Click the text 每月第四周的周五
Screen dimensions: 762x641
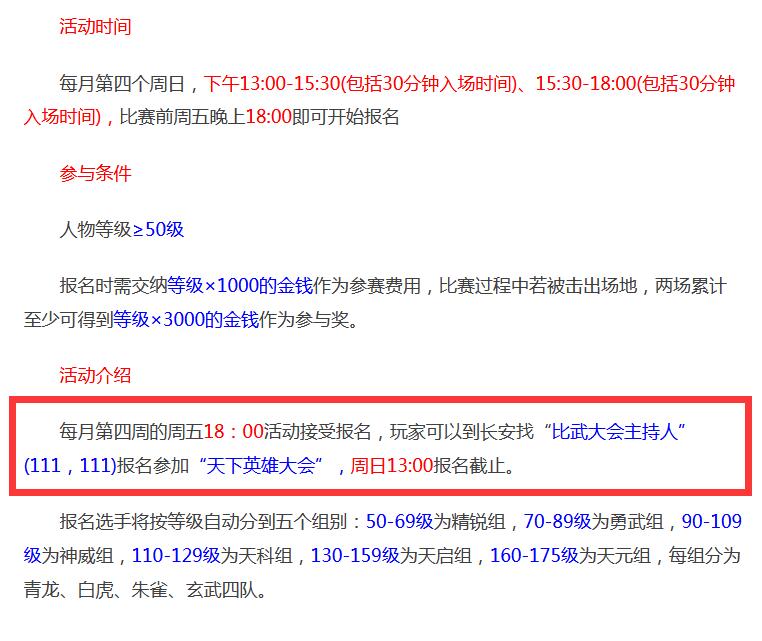(x=131, y=431)
